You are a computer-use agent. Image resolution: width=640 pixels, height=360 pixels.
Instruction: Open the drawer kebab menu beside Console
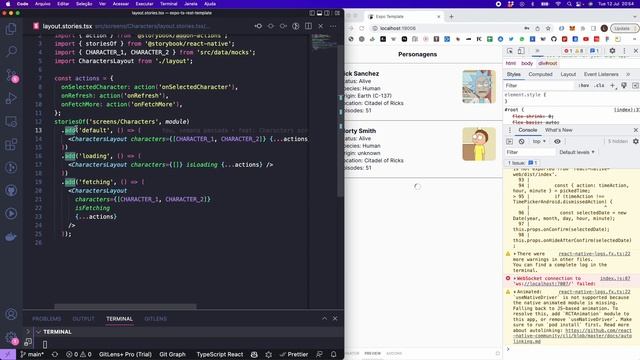pyautogui.click(x=509, y=130)
